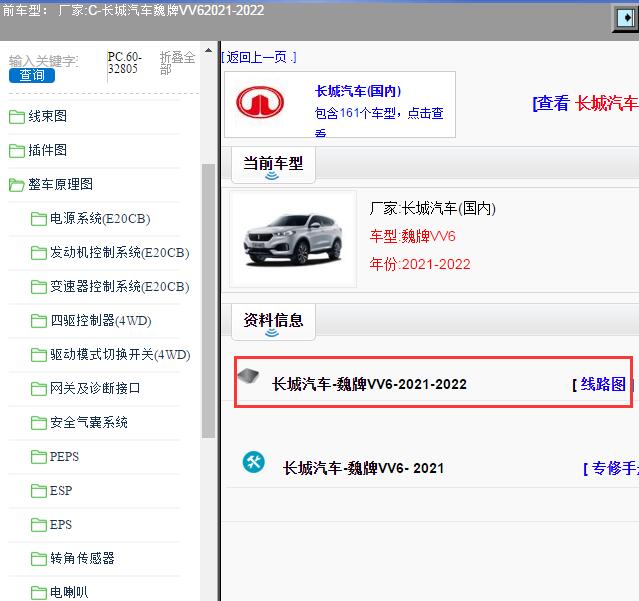The height and width of the screenshot is (601, 639).
Task: Click the 返回上一页 link
Action: coord(259,57)
